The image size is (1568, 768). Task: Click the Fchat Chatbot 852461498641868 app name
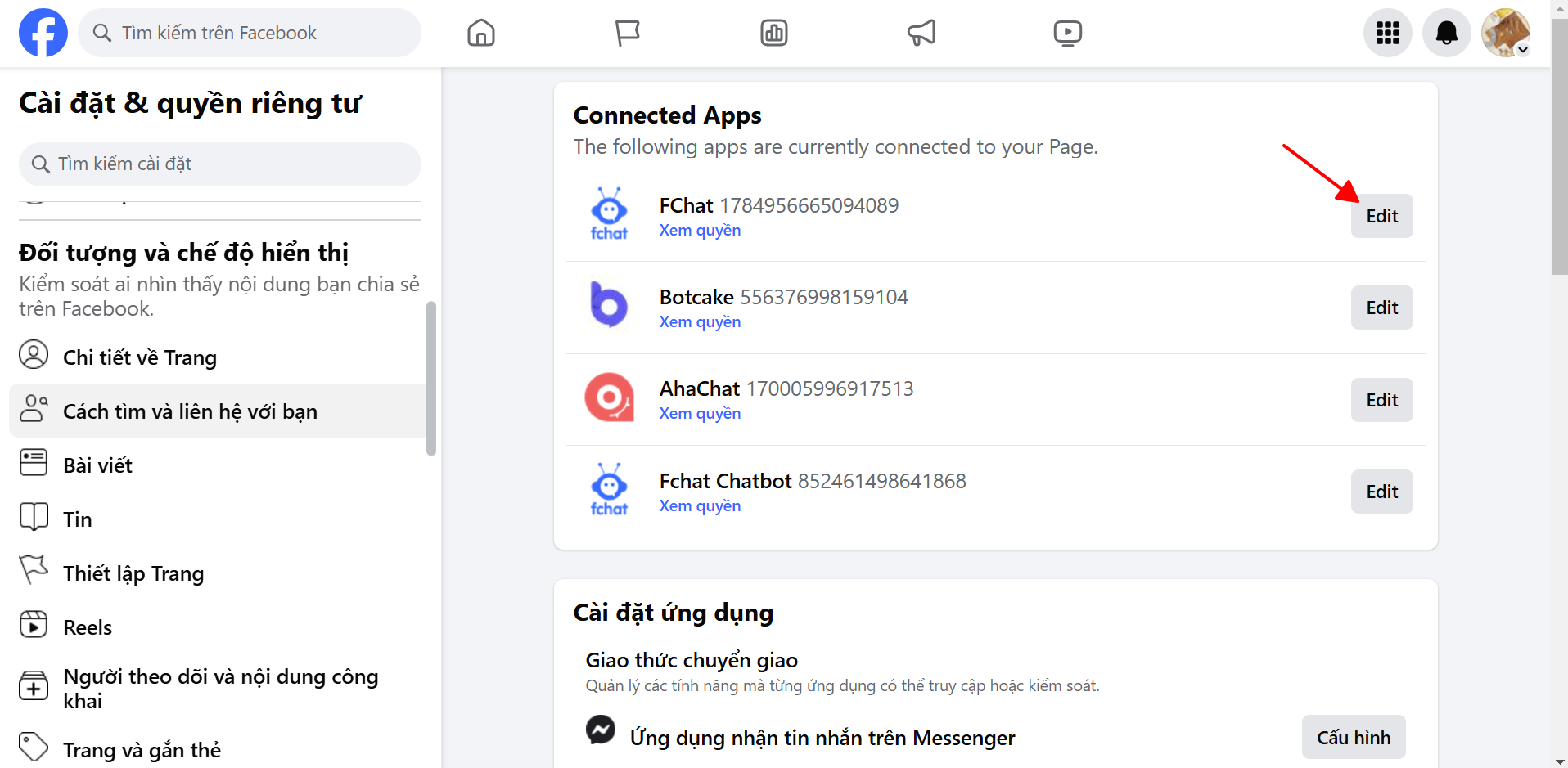813,481
